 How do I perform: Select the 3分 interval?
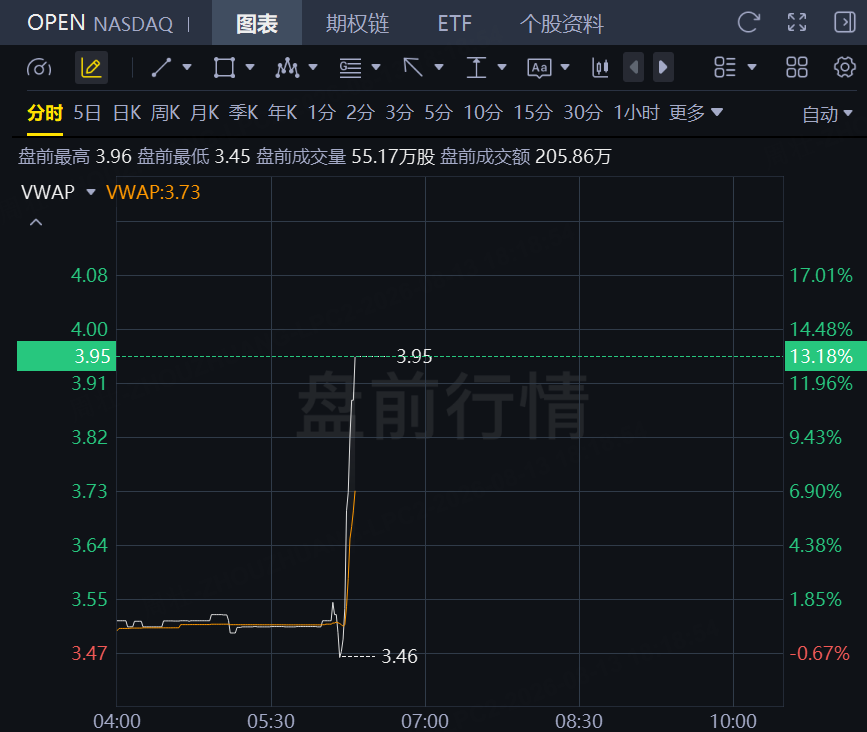[x=400, y=113]
